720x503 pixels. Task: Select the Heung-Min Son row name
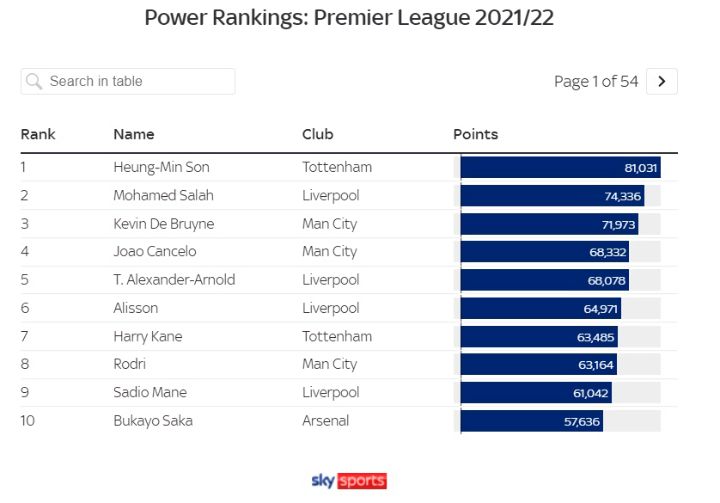(161, 167)
